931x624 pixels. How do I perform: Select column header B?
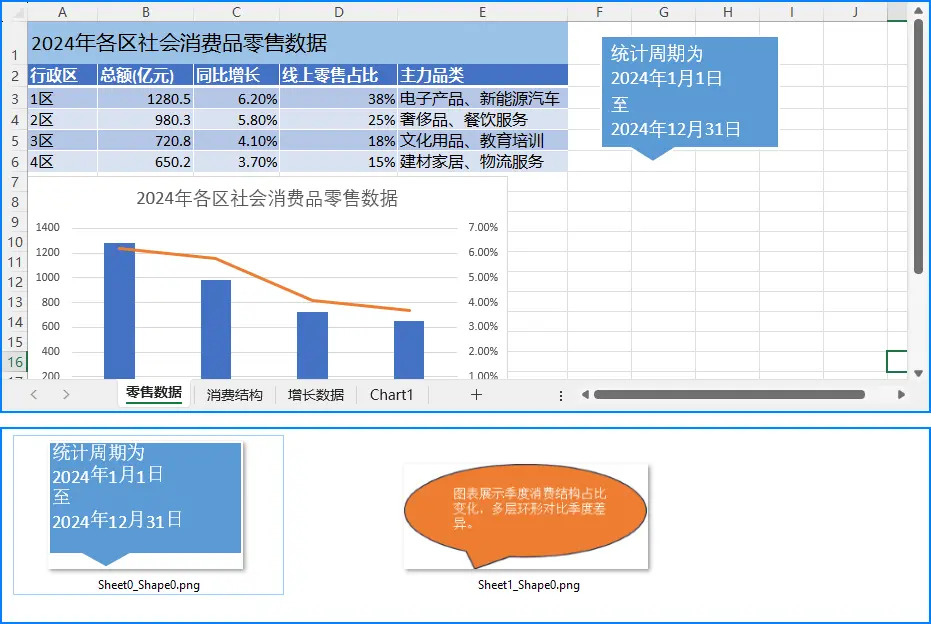(145, 10)
